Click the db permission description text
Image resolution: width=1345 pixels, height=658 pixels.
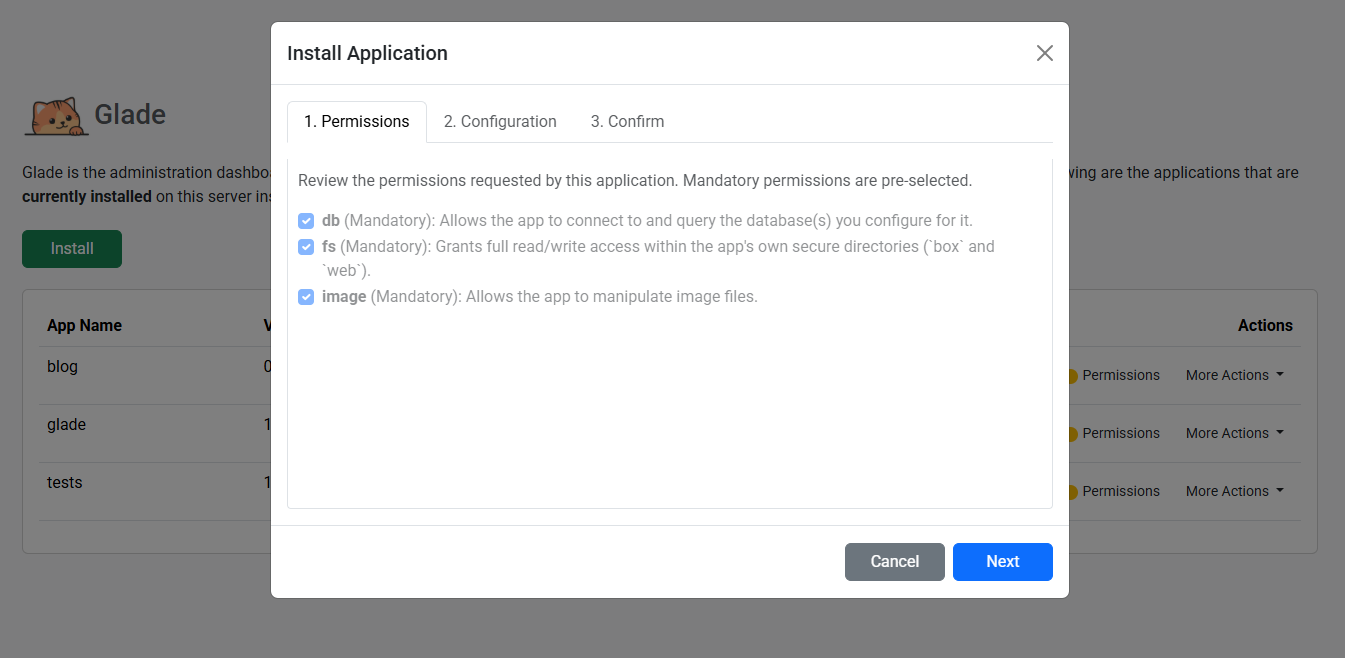(x=647, y=221)
